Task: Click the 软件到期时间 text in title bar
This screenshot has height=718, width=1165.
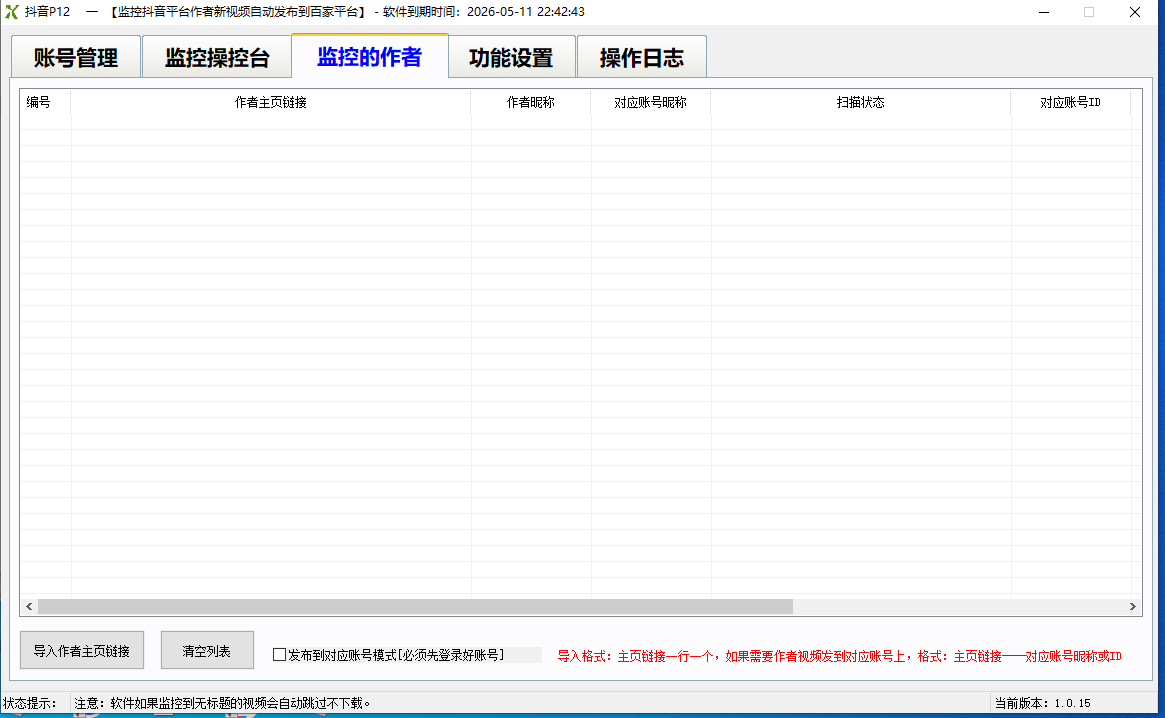Action: coord(484,12)
